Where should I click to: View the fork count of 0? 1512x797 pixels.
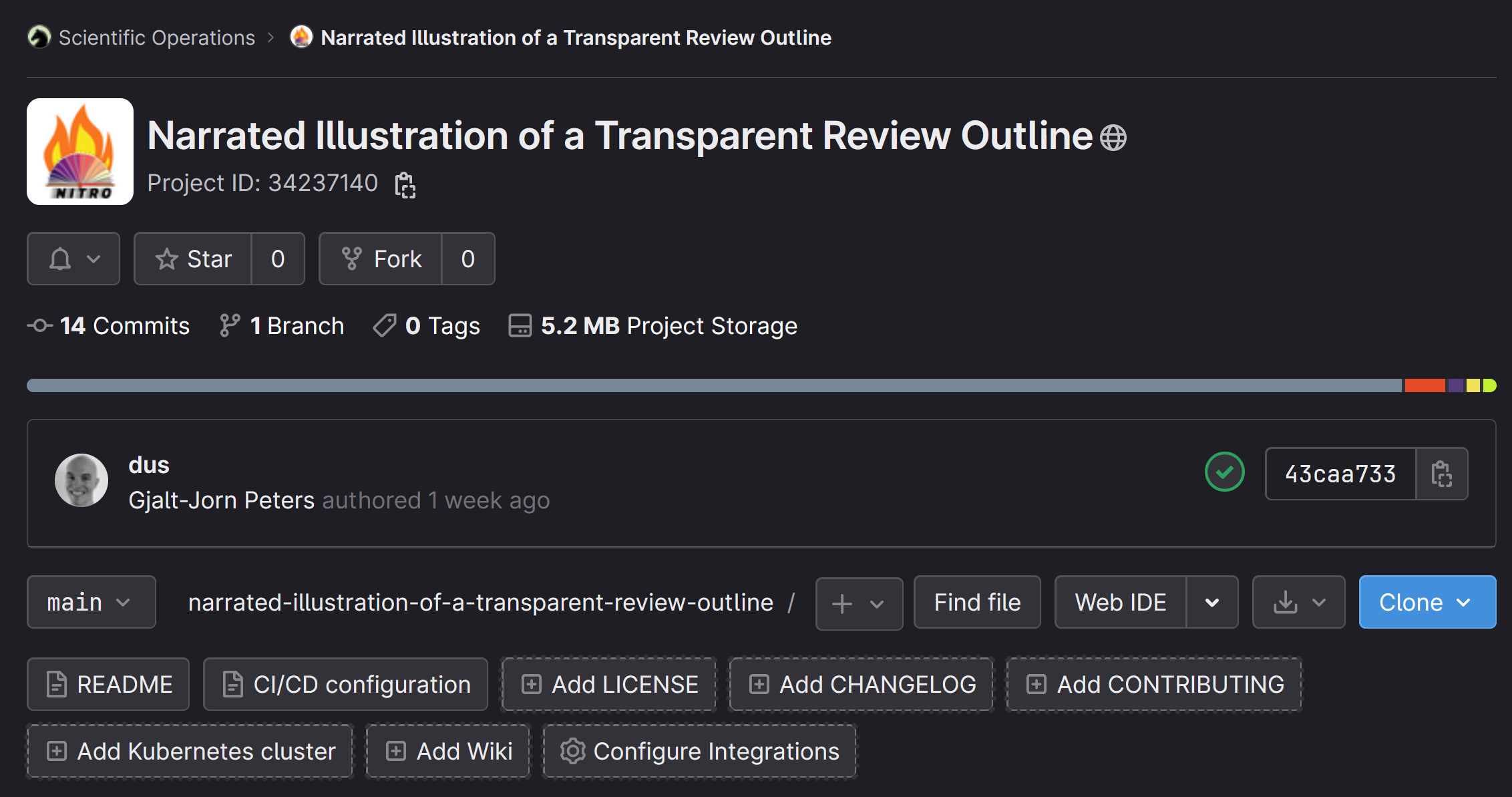(x=468, y=259)
